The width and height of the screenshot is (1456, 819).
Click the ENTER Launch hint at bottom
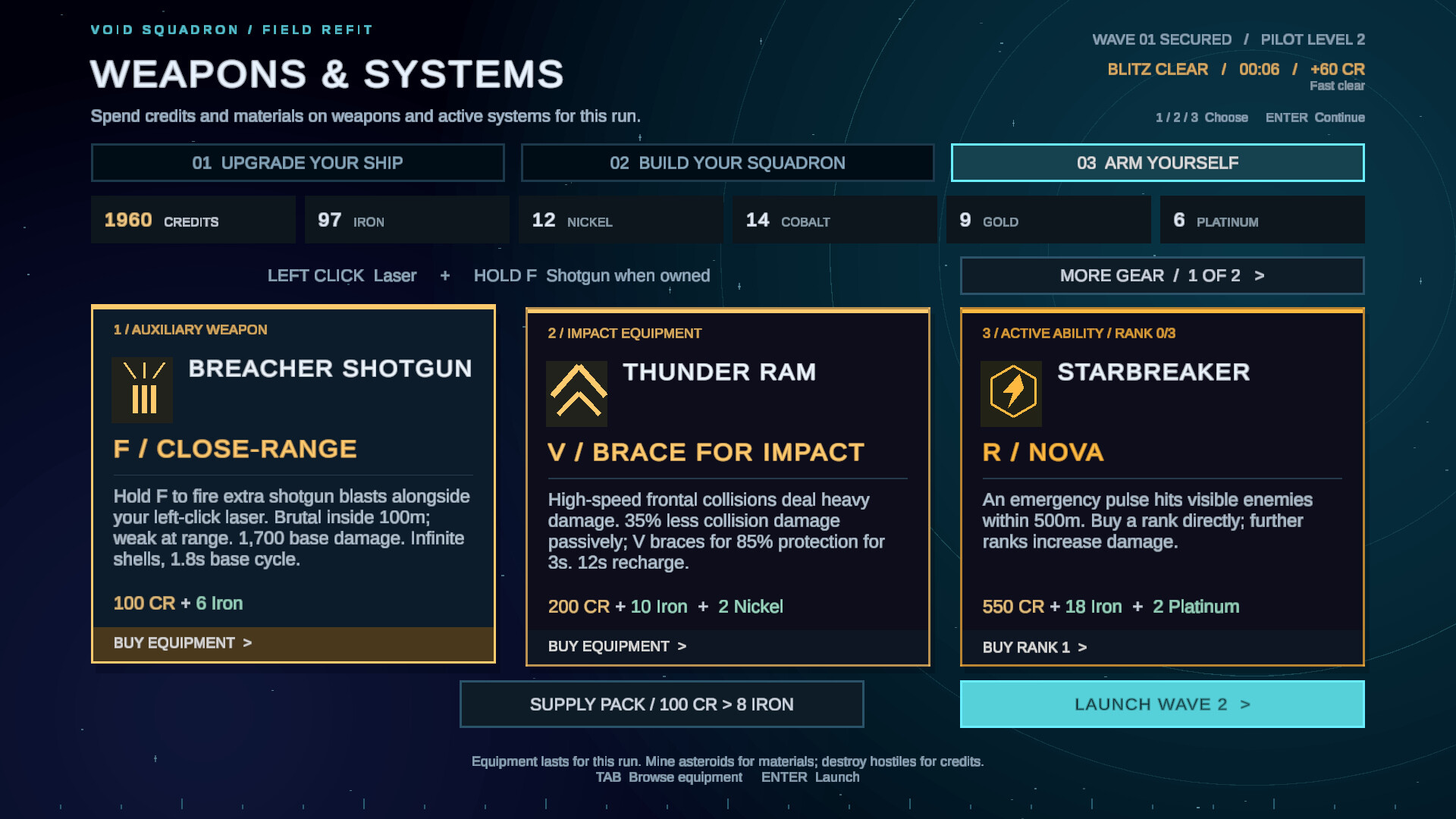click(x=810, y=777)
